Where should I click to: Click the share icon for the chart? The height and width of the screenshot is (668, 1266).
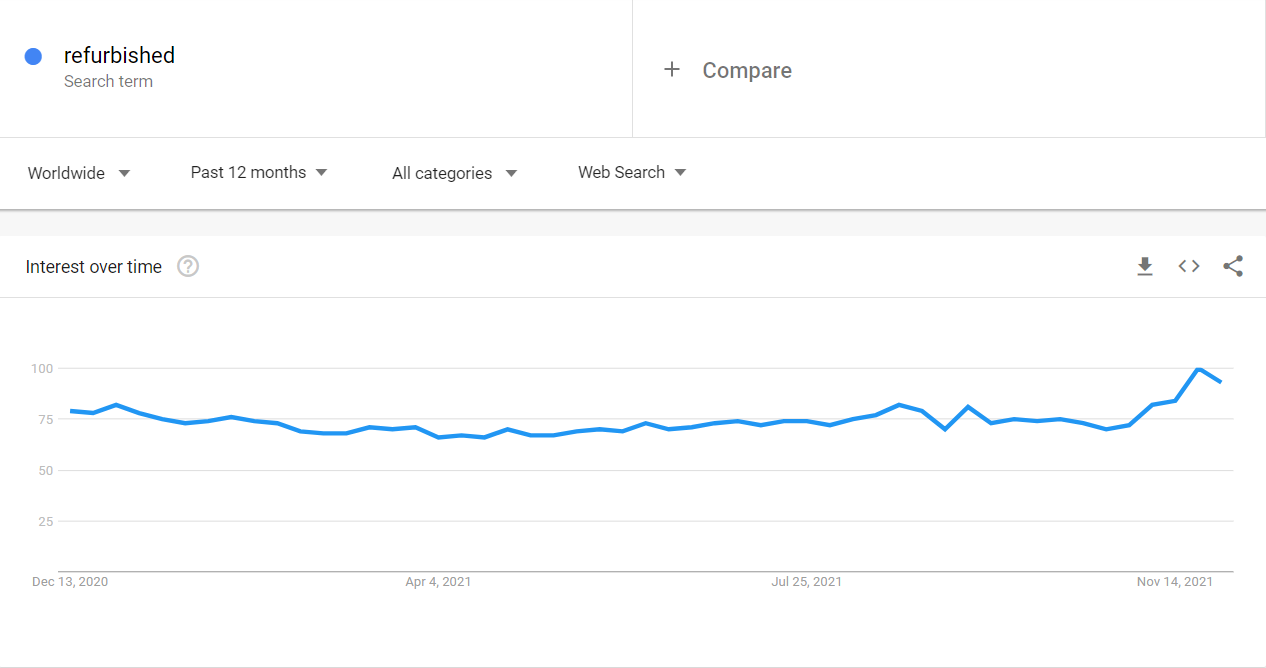[x=1233, y=266]
